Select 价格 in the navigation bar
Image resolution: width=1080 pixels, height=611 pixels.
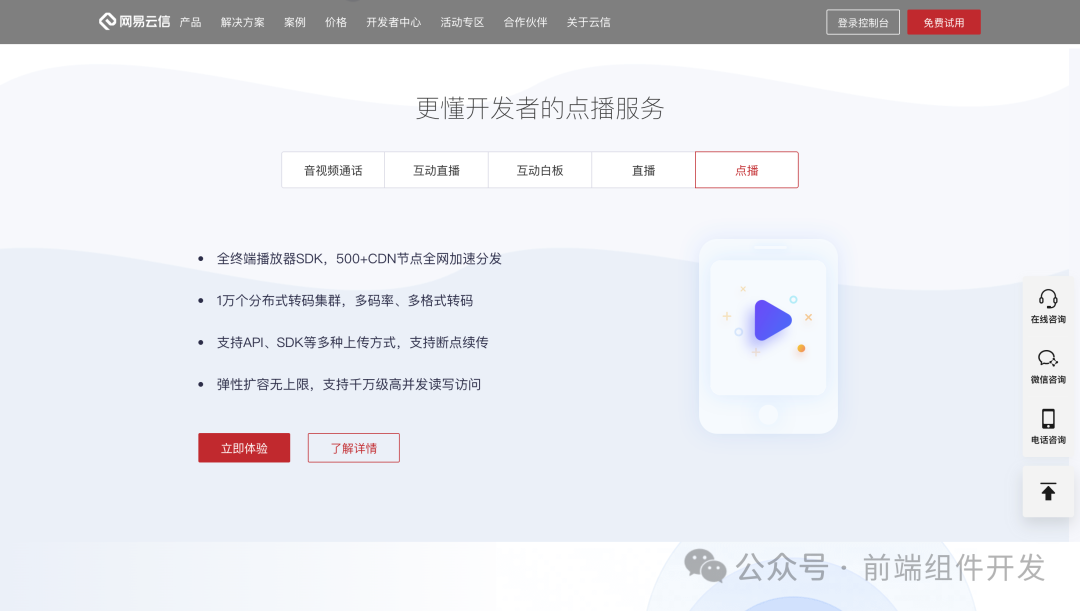336,21
